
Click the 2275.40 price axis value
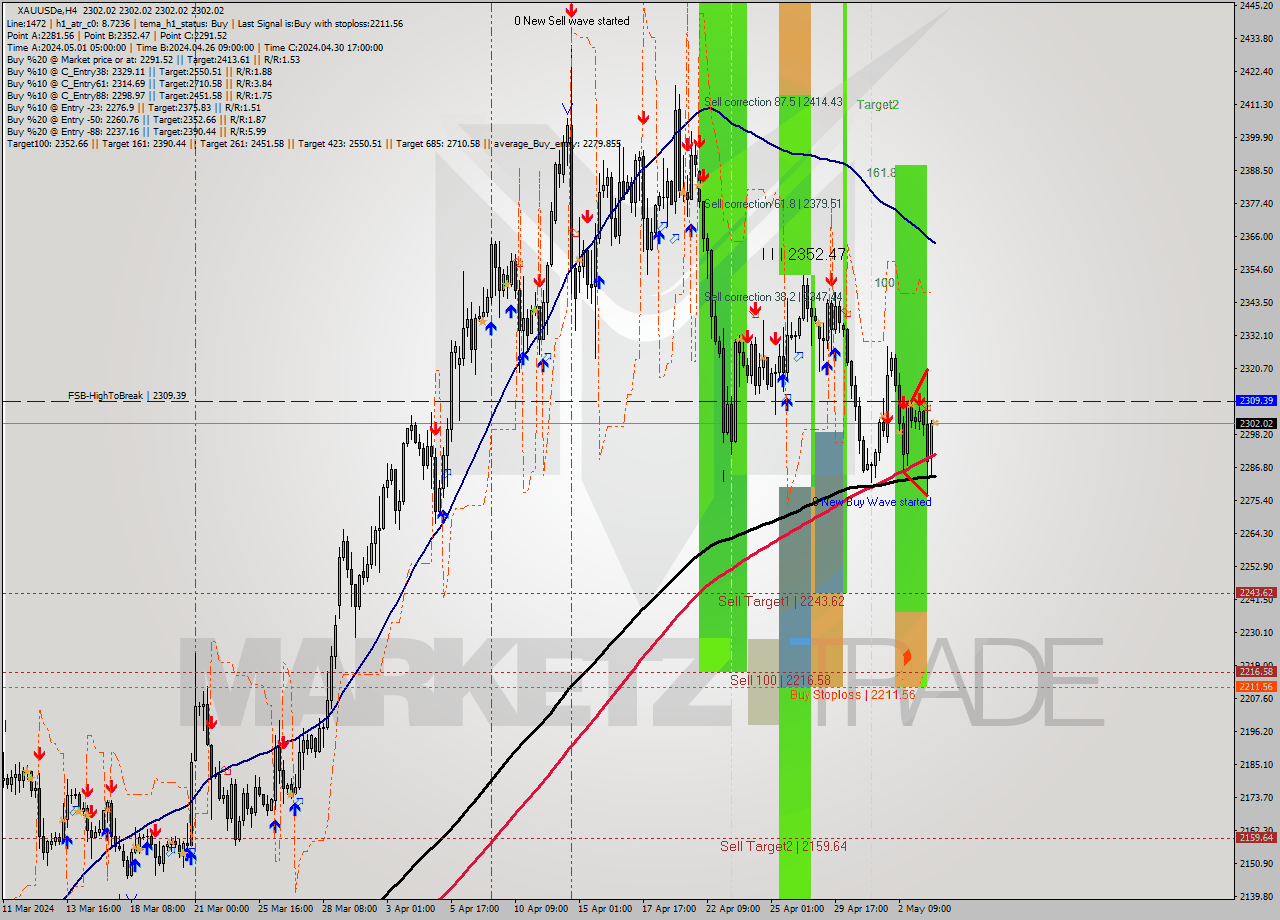pyautogui.click(x=1256, y=501)
